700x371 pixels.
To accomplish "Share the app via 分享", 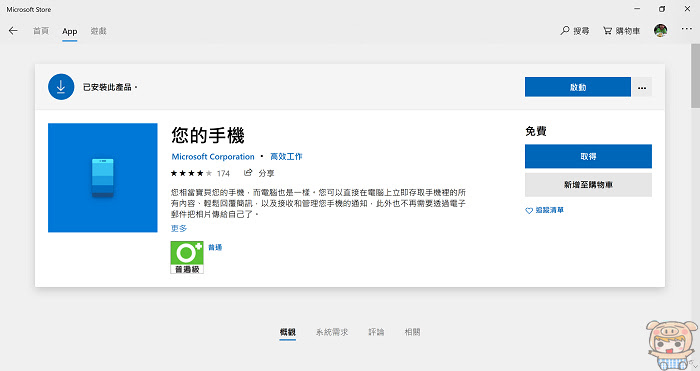I will [x=259, y=173].
